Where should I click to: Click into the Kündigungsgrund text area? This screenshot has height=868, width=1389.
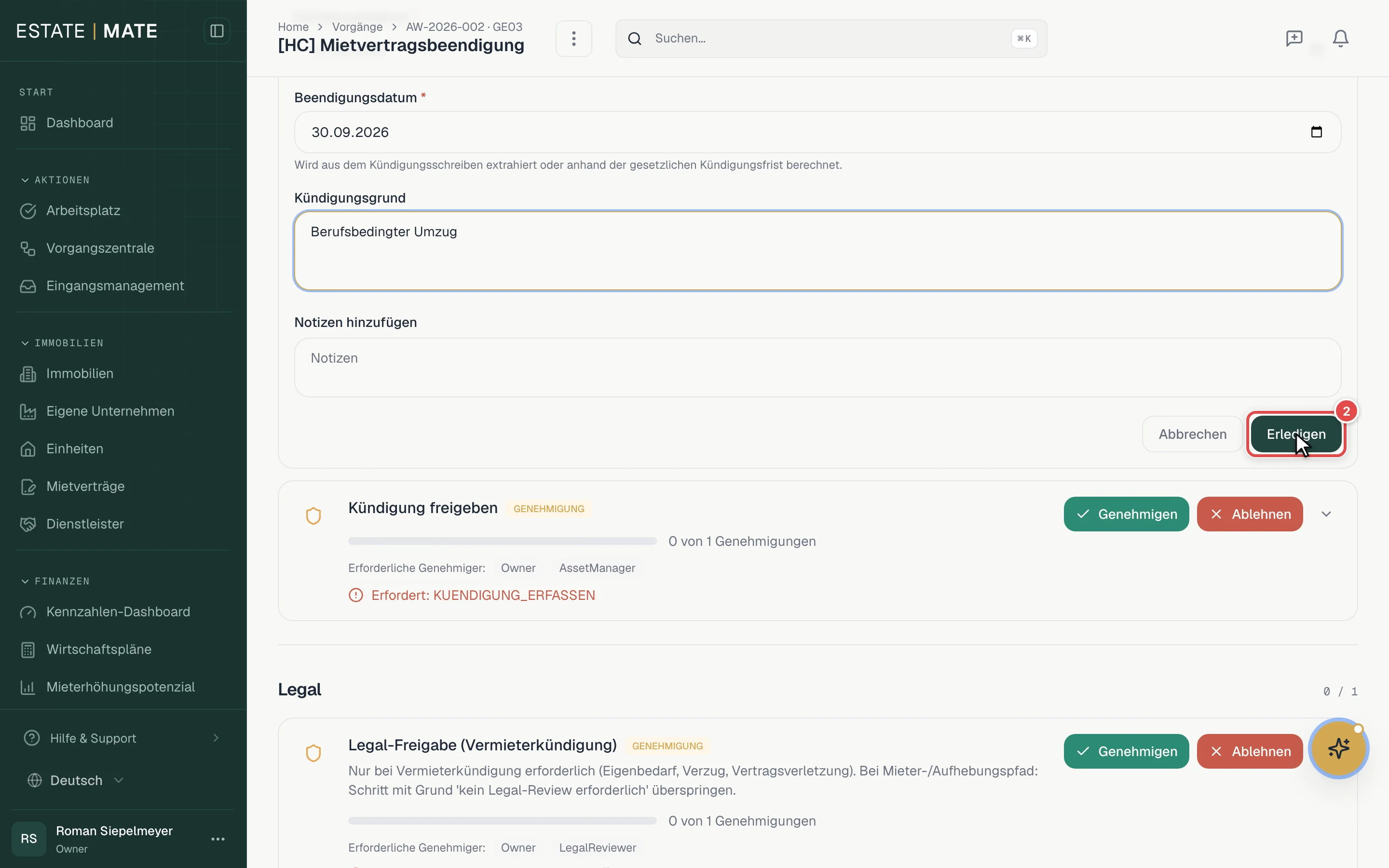pyautogui.click(x=817, y=251)
